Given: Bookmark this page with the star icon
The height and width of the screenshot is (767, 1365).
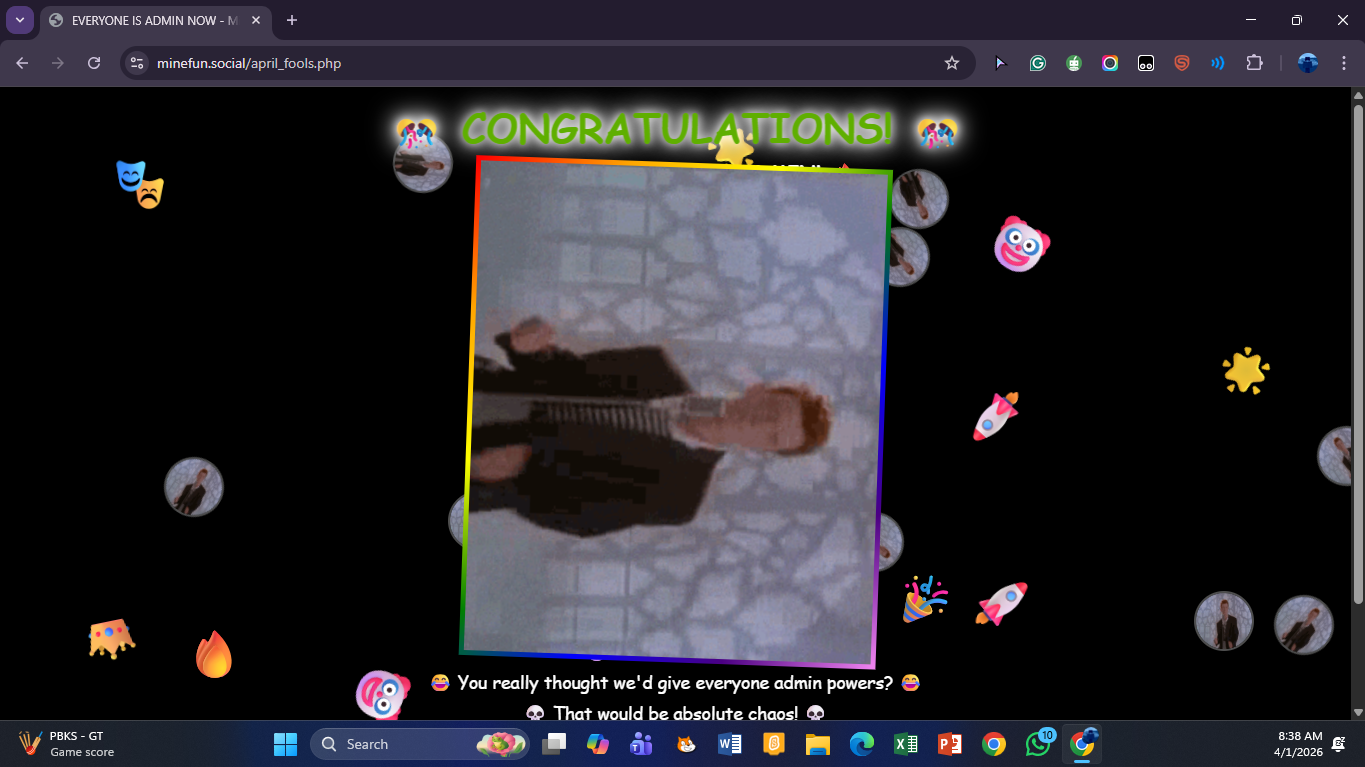Looking at the screenshot, I should coord(951,63).
